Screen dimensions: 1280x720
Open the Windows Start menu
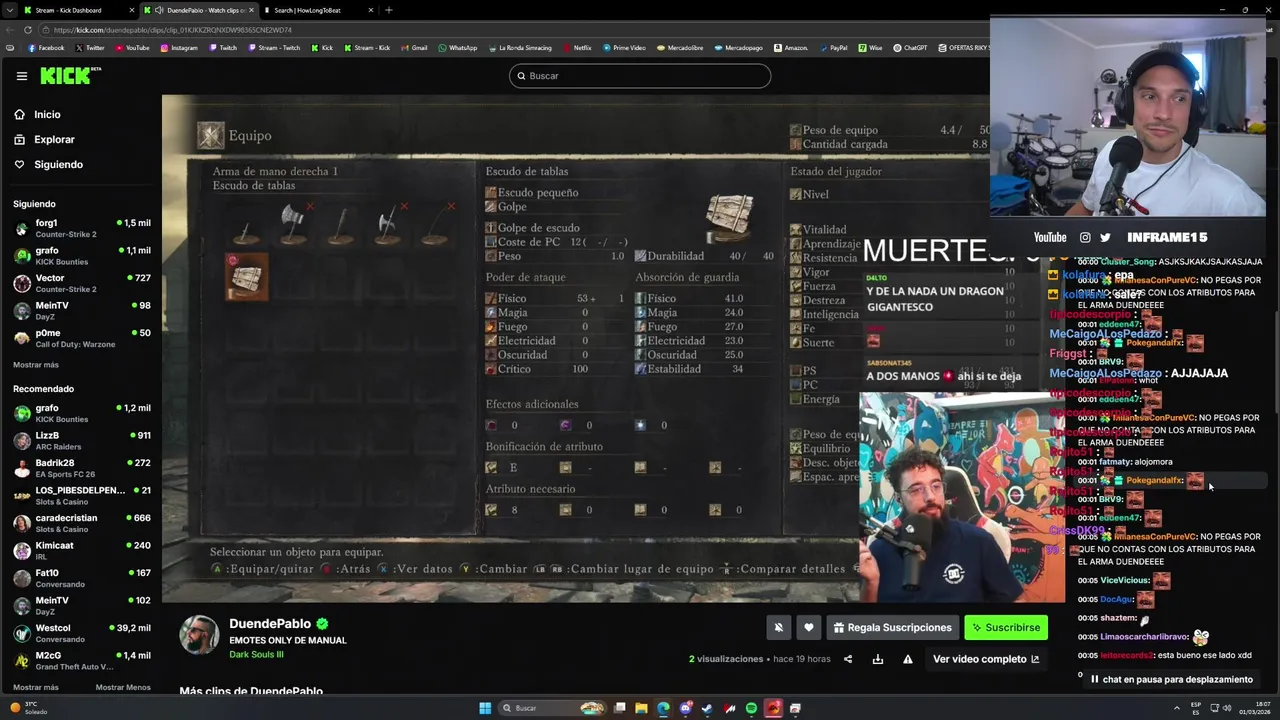click(485, 708)
